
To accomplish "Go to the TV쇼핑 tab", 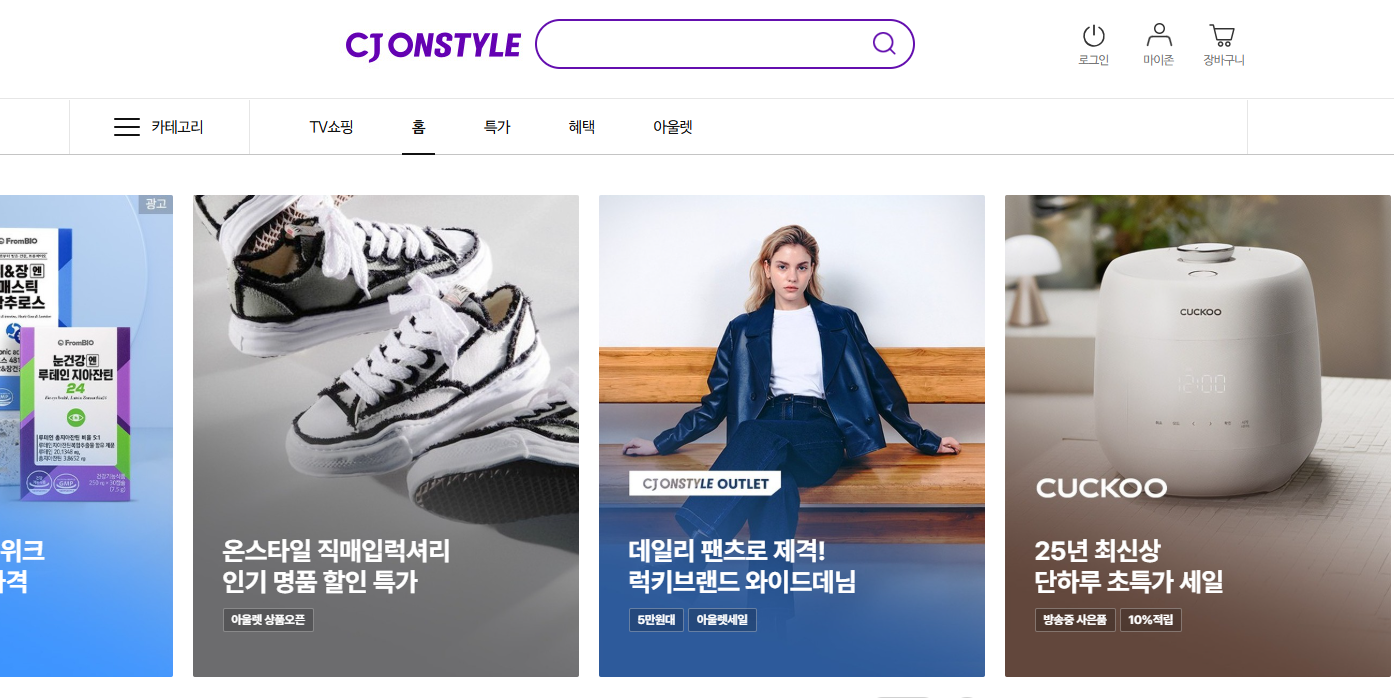I will (x=331, y=127).
